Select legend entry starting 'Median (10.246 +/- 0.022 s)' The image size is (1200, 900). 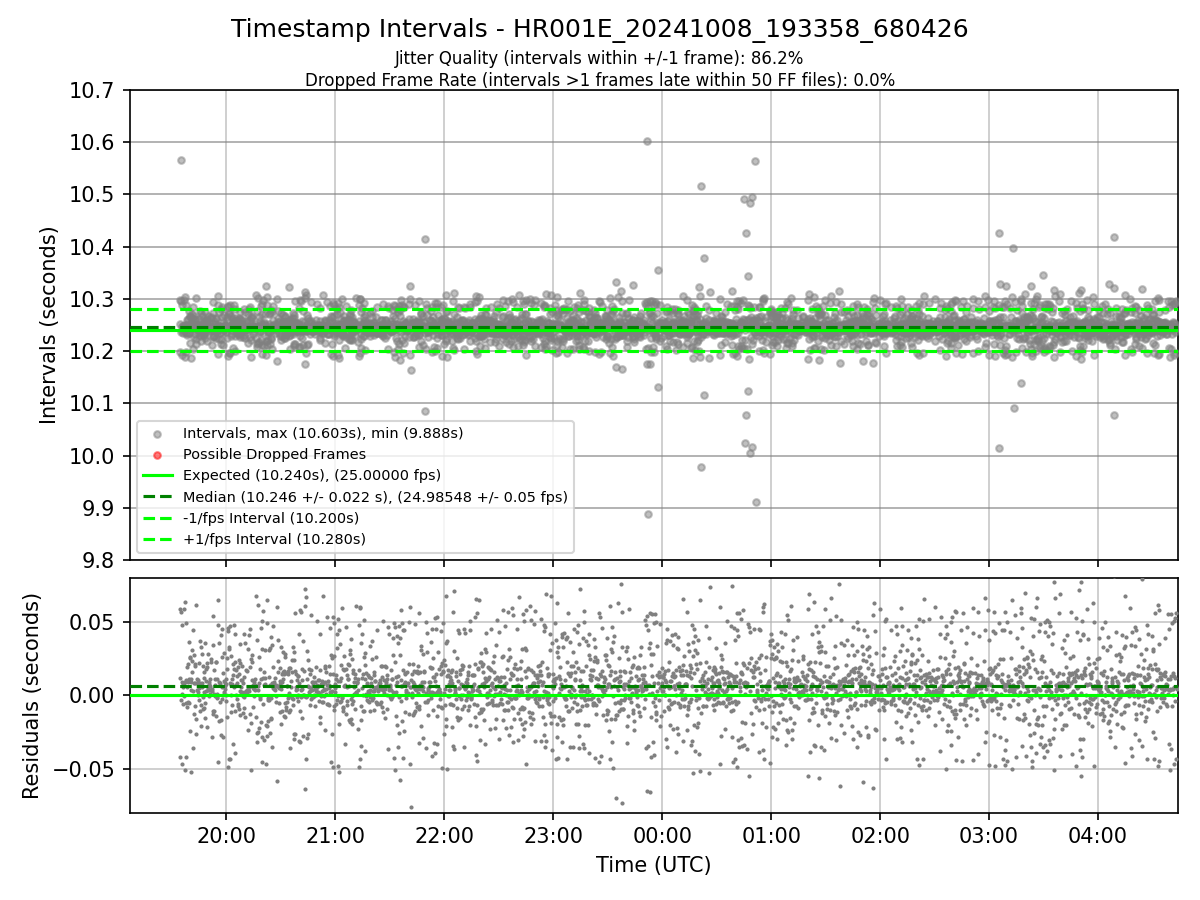click(375, 496)
